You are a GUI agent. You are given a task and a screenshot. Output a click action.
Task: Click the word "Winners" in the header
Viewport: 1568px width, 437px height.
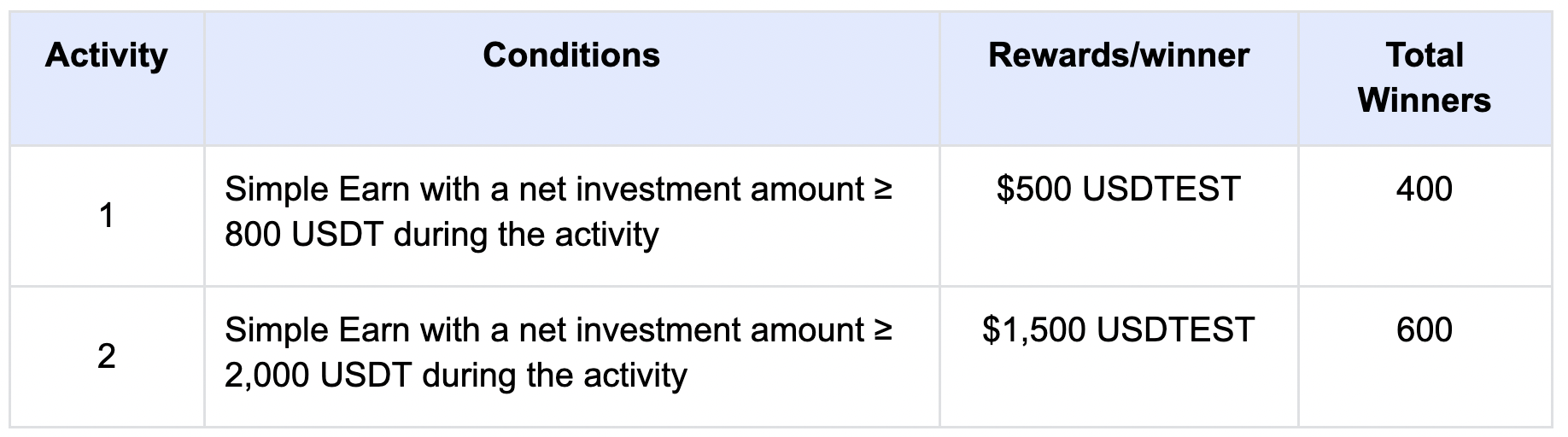point(1424,101)
